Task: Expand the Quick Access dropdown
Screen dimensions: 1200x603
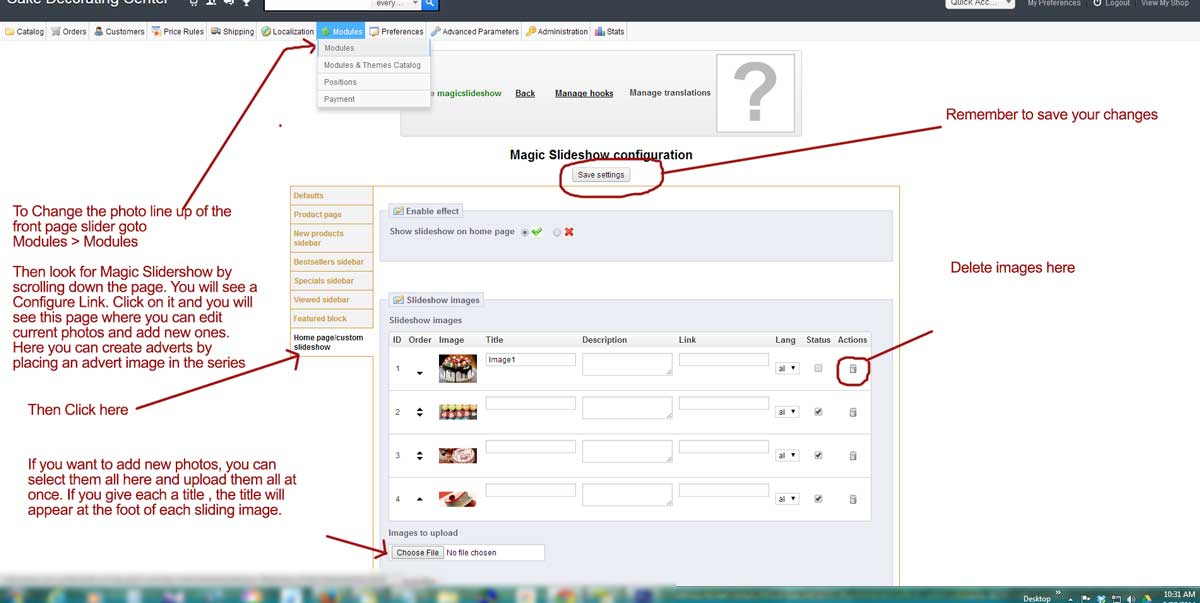Action: [980, 4]
